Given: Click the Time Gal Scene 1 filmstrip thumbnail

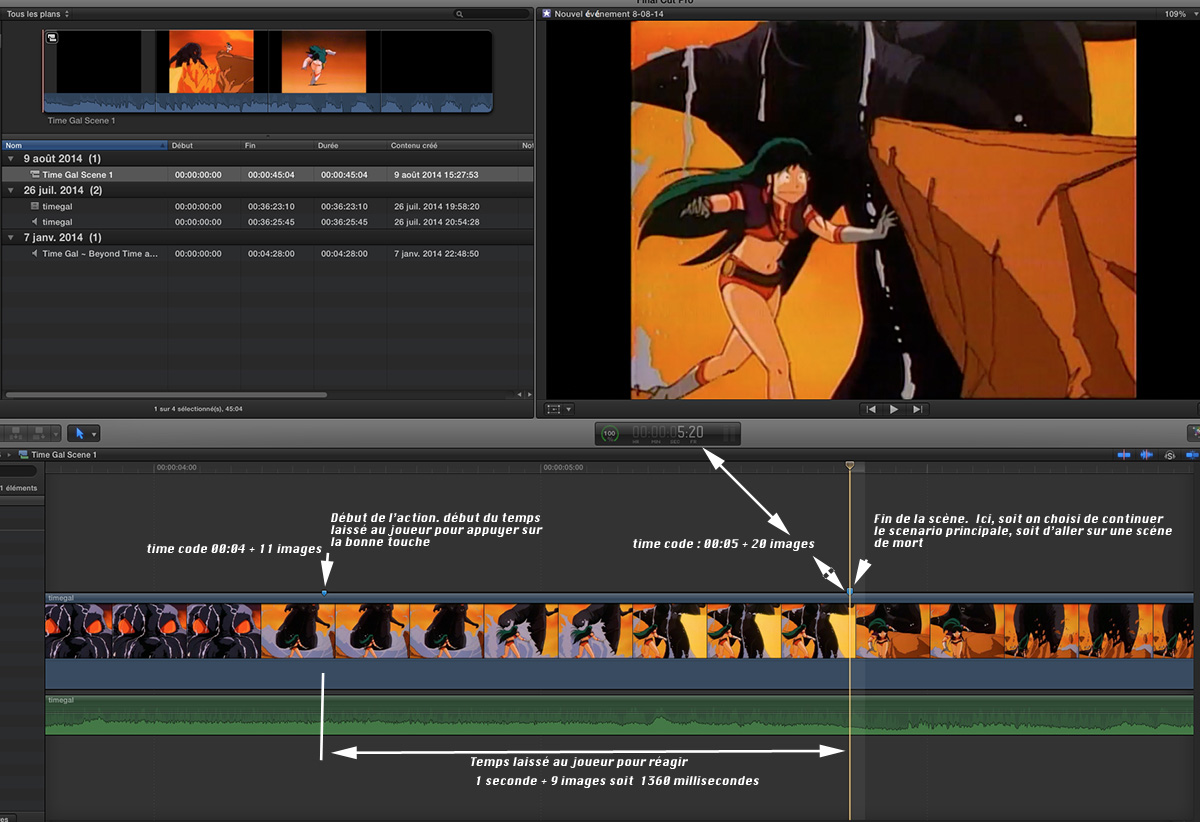Looking at the screenshot, I should point(267,70).
